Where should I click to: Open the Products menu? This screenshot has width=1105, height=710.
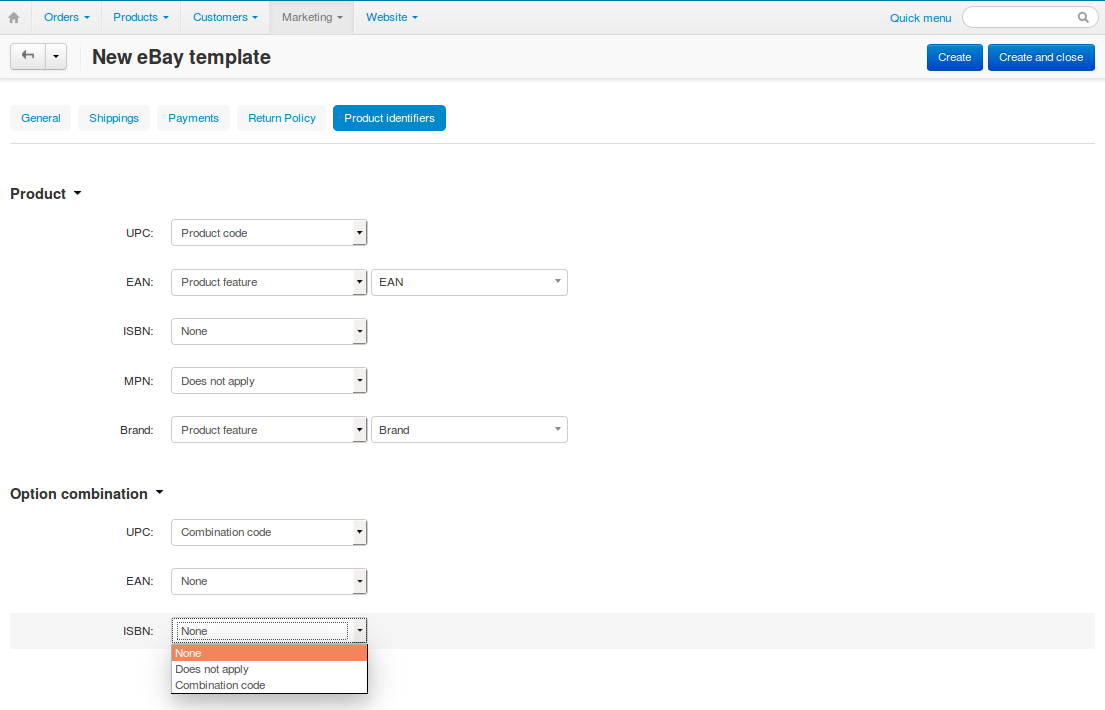(x=141, y=18)
